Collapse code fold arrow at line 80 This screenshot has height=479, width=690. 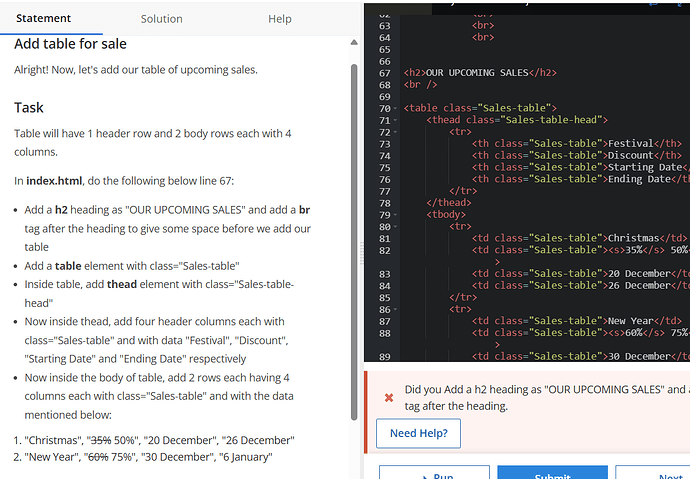click(x=395, y=227)
